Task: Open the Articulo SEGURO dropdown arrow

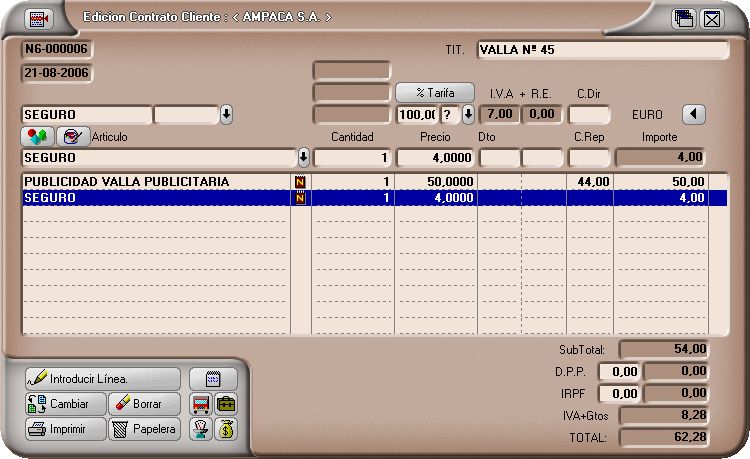Action: coord(304,158)
